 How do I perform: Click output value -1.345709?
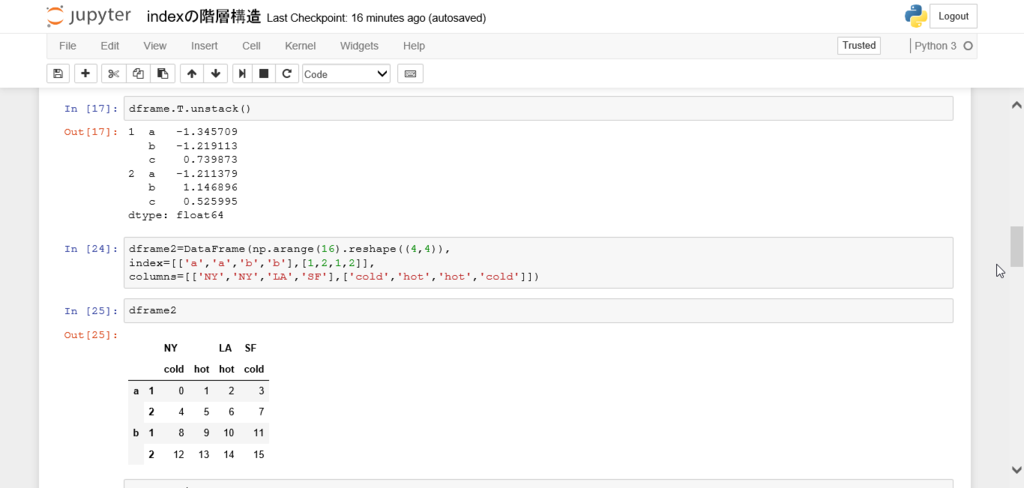(206, 132)
